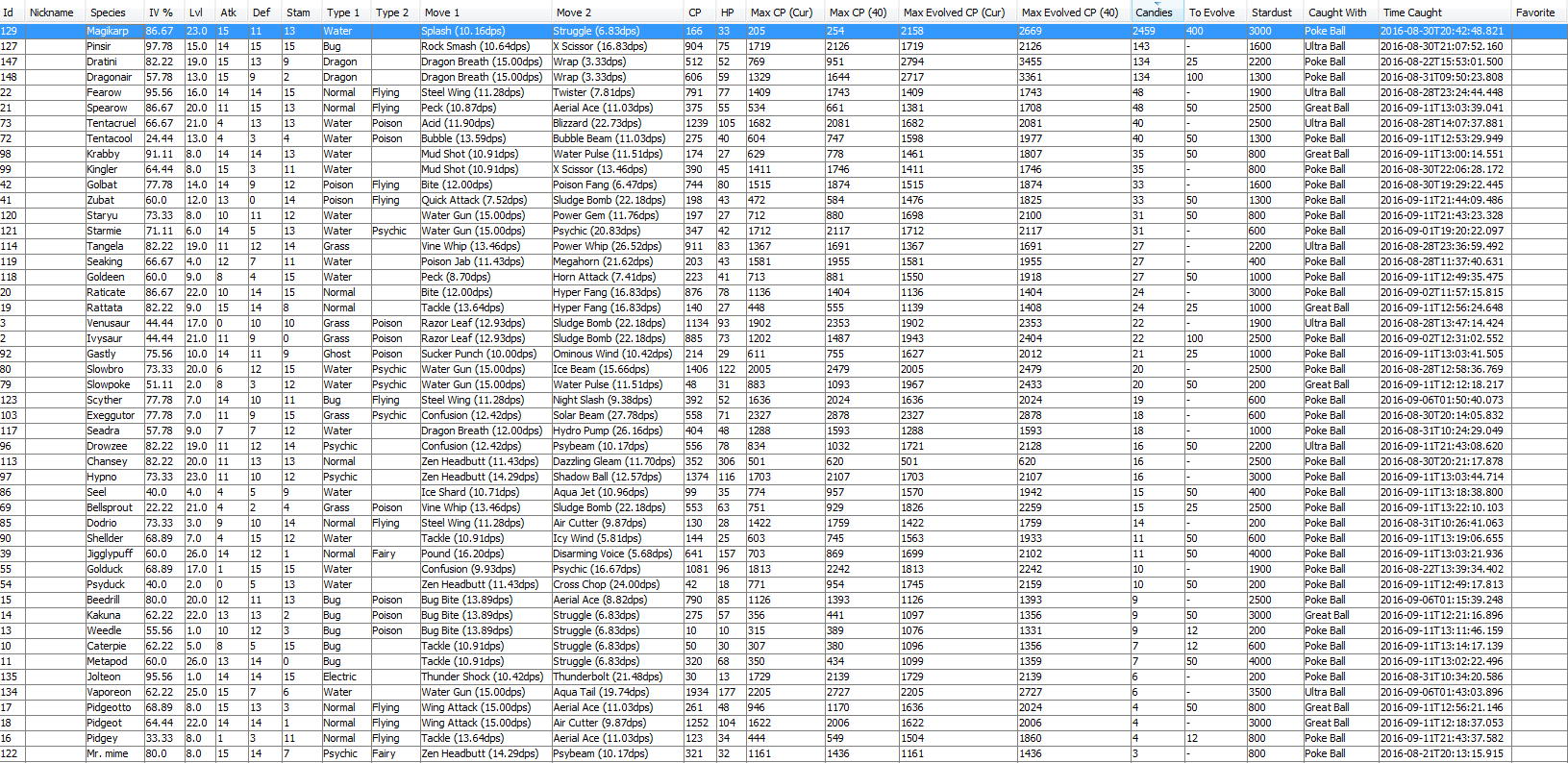
Task: Select the Megahorn (21.62dps) move cell
Action: pos(616,261)
